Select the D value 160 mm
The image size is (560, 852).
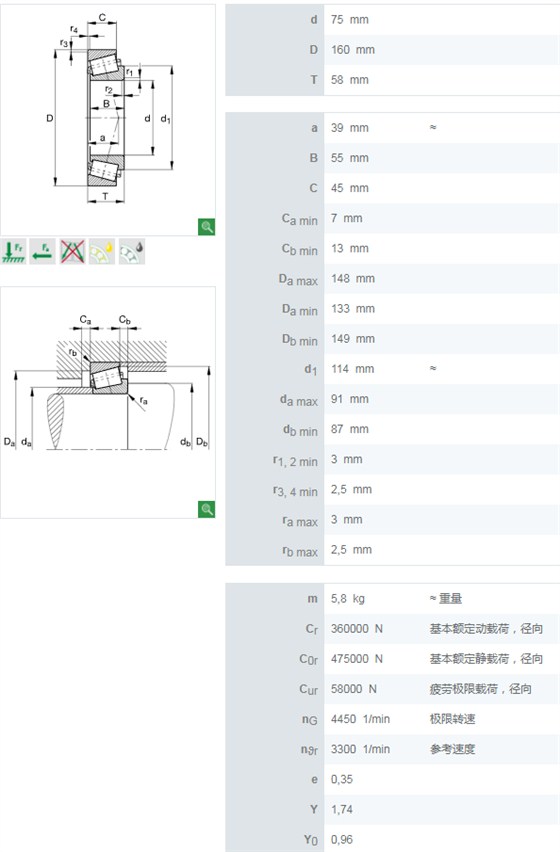tap(353, 50)
